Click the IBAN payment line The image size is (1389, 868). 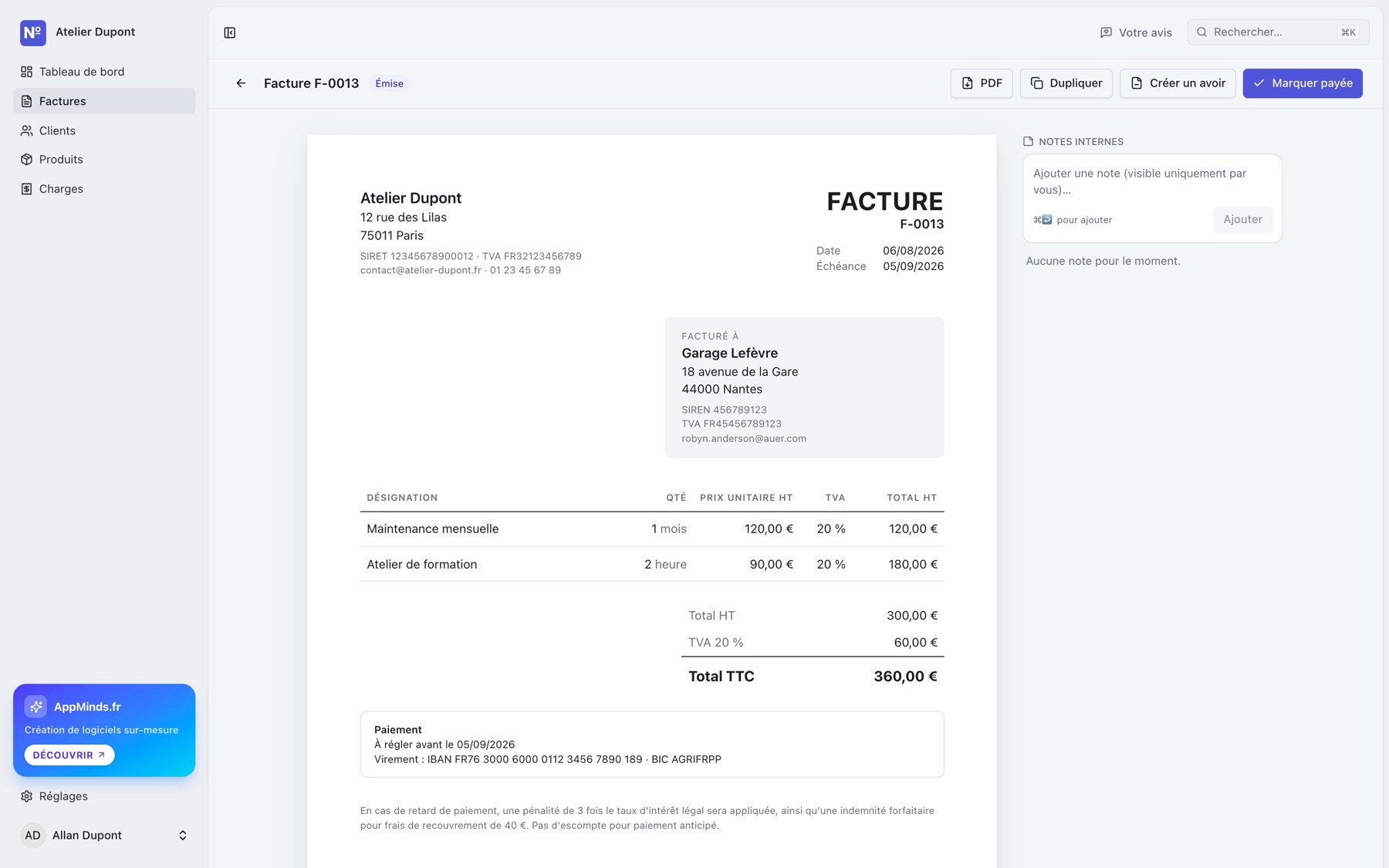point(548,760)
